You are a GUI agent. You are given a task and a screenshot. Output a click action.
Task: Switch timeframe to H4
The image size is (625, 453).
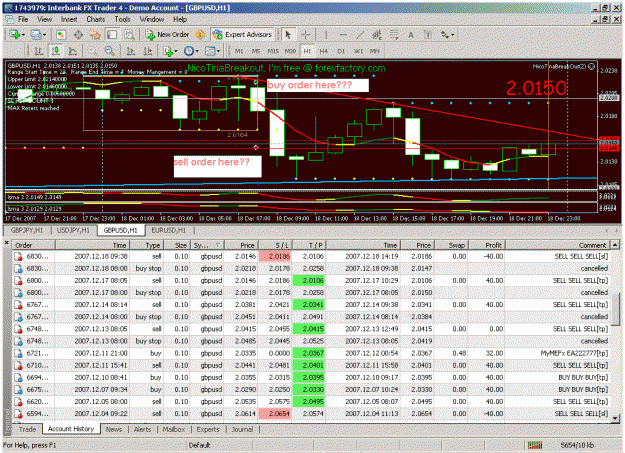[324, 51]
